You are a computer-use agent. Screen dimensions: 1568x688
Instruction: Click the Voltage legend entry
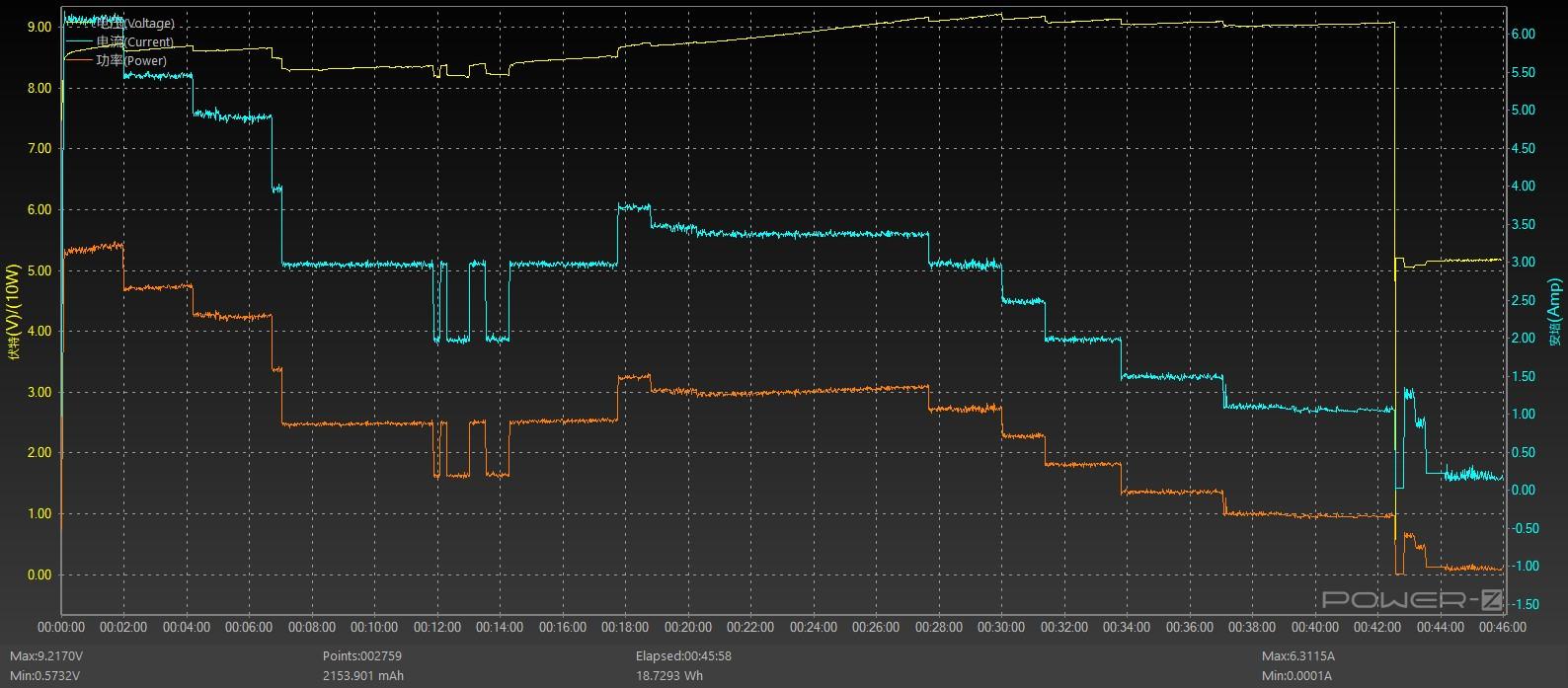coord(119,24)
